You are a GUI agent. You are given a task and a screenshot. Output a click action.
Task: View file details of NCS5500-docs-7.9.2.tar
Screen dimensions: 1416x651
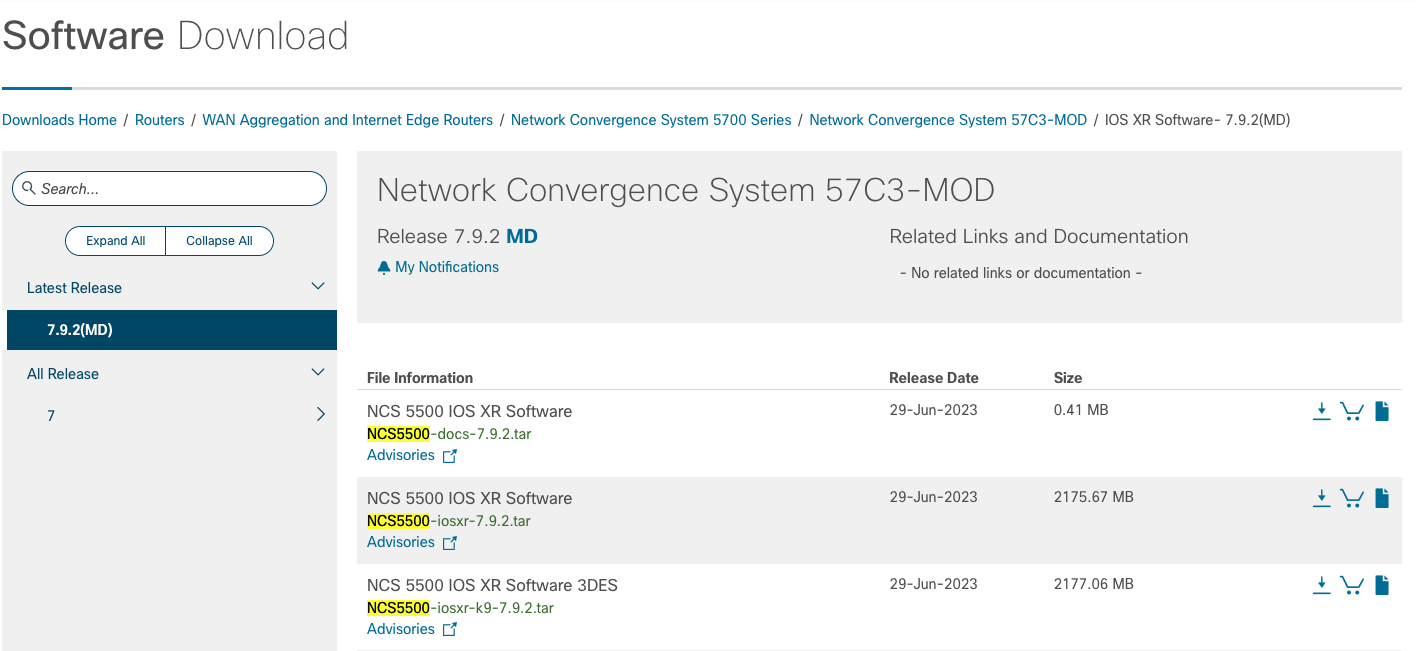1382,410
